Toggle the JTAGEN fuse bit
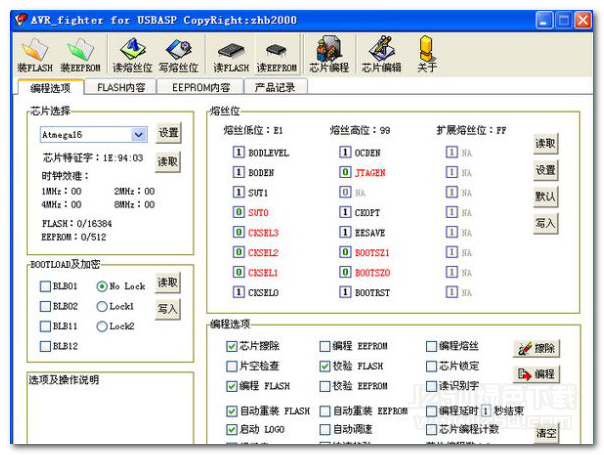Viewport: 604px width, 455px height. click(x=345, y=172)
